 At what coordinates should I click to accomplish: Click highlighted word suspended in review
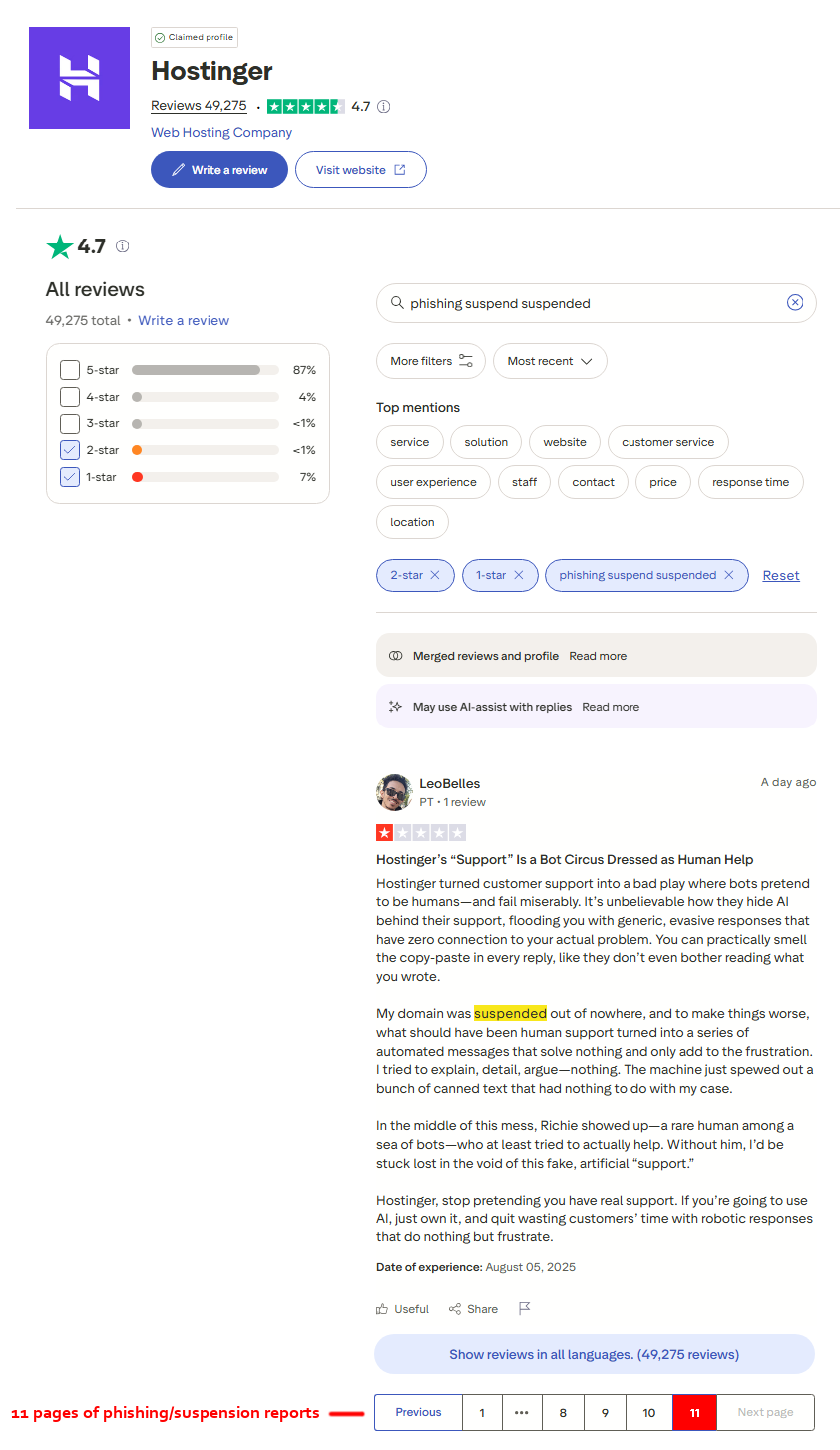510,1013
